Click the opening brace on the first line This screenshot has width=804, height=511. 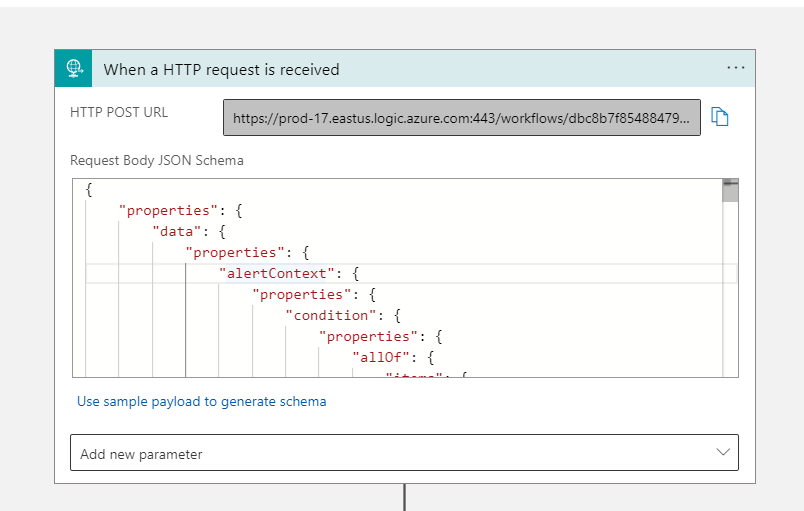89,189
